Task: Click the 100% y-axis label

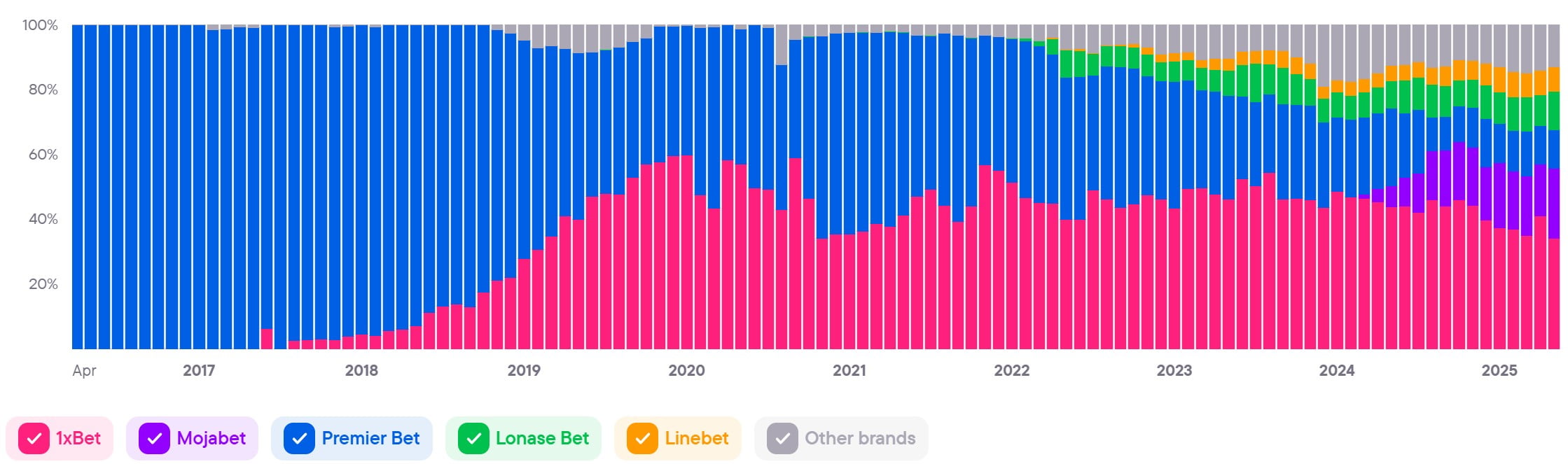Action: coord(40,25)
